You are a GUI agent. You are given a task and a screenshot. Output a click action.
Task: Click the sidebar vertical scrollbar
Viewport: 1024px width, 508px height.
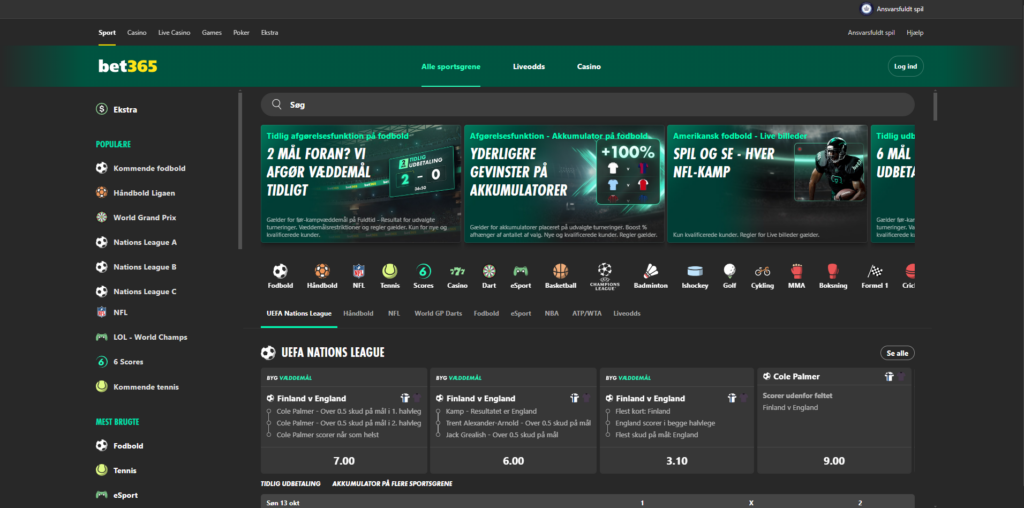coord(240,170)
